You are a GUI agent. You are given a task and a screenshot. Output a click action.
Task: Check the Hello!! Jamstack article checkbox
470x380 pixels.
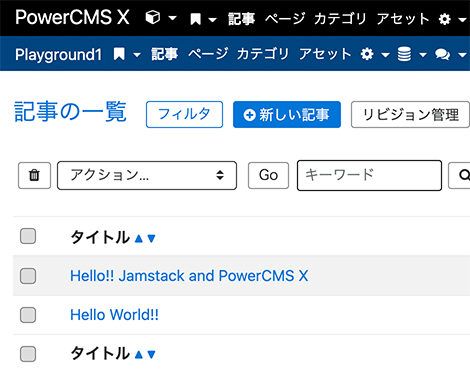(28, 276)
